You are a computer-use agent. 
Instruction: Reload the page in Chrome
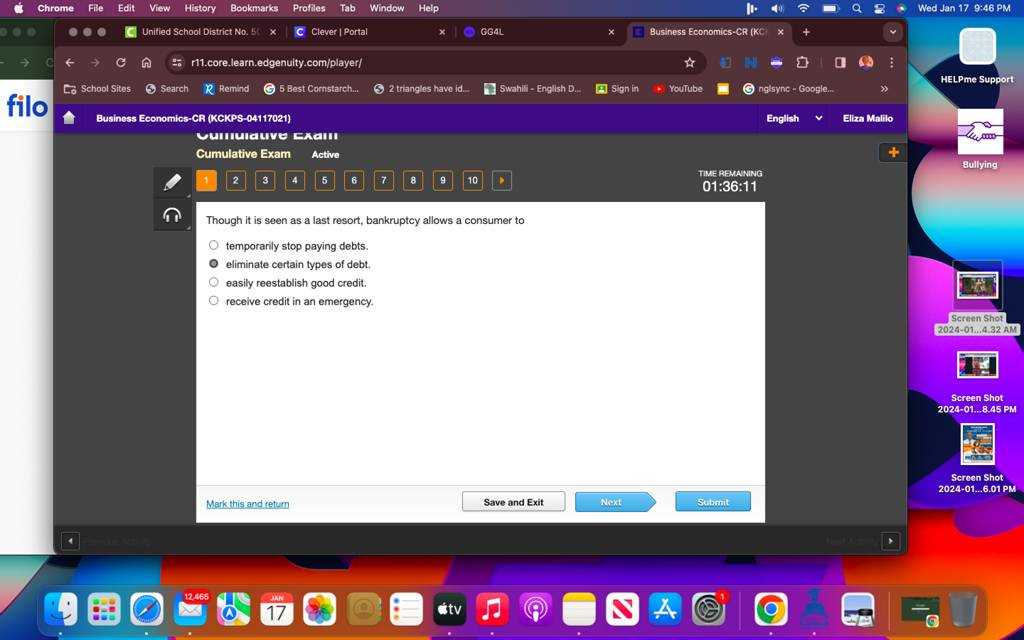coord(121,63)
